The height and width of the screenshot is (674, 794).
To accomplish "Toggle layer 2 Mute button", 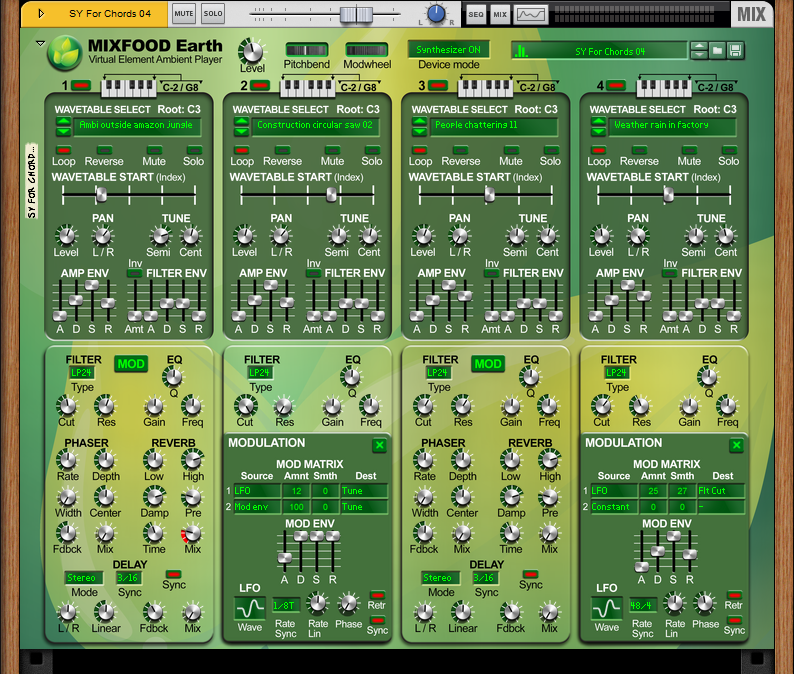I will tap(332, 150).
